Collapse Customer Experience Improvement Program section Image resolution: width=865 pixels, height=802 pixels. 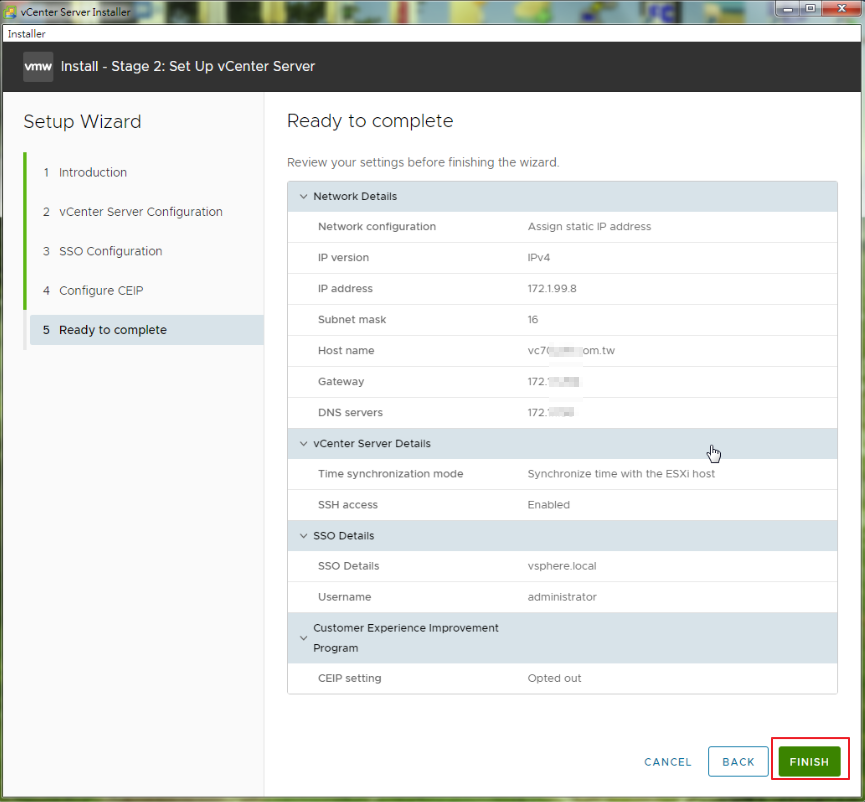(303, 638)
